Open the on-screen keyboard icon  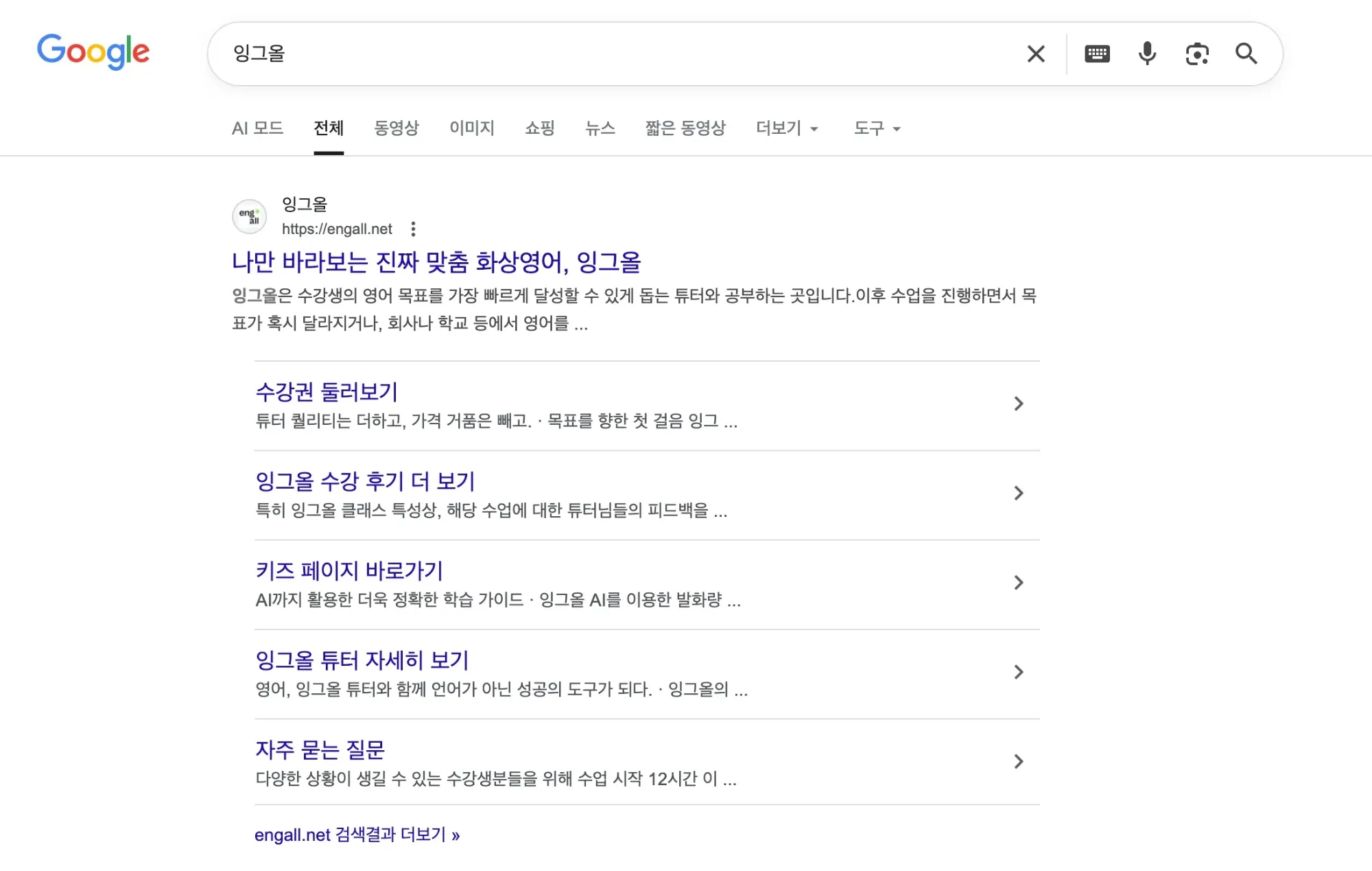point(1097,54)
